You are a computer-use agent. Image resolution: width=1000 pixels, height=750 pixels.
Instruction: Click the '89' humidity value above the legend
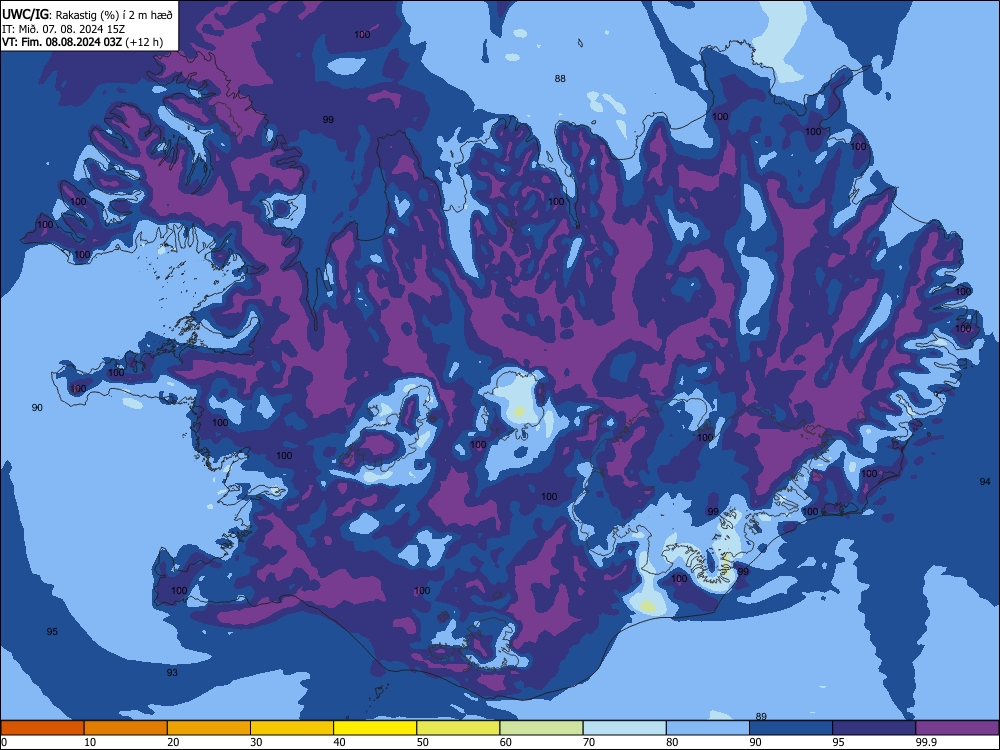(x=761, y=716)
